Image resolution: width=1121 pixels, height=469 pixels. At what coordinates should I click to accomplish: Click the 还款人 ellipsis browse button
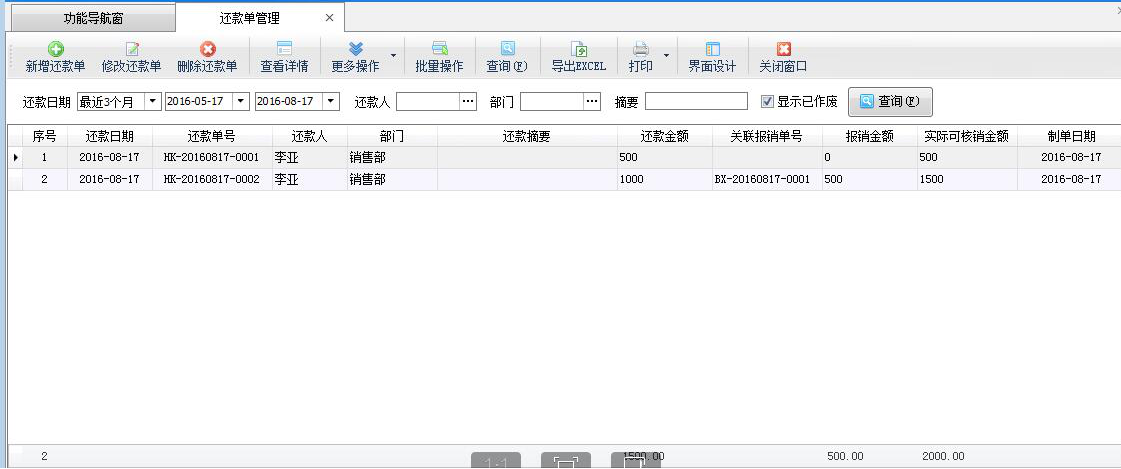click(x=468, y=101)
